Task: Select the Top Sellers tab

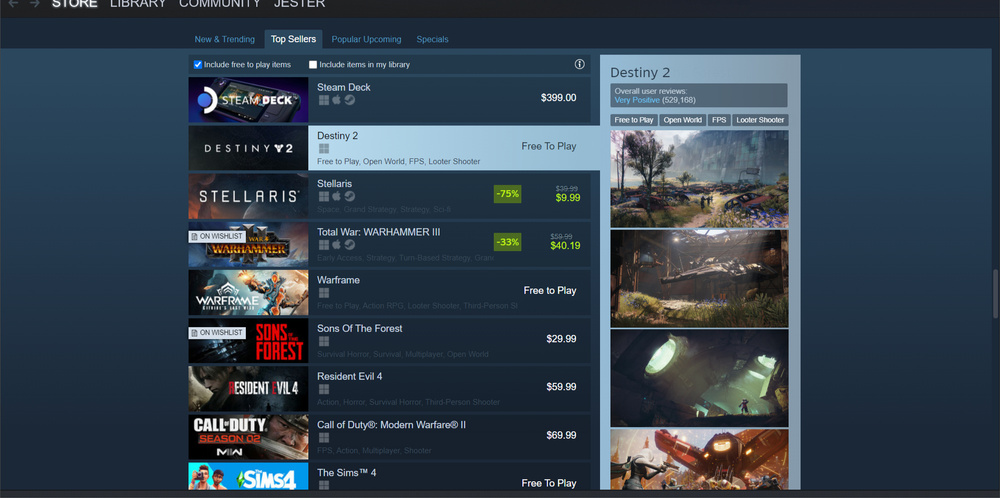Action: pyautogui.click(x=293, y=40)
